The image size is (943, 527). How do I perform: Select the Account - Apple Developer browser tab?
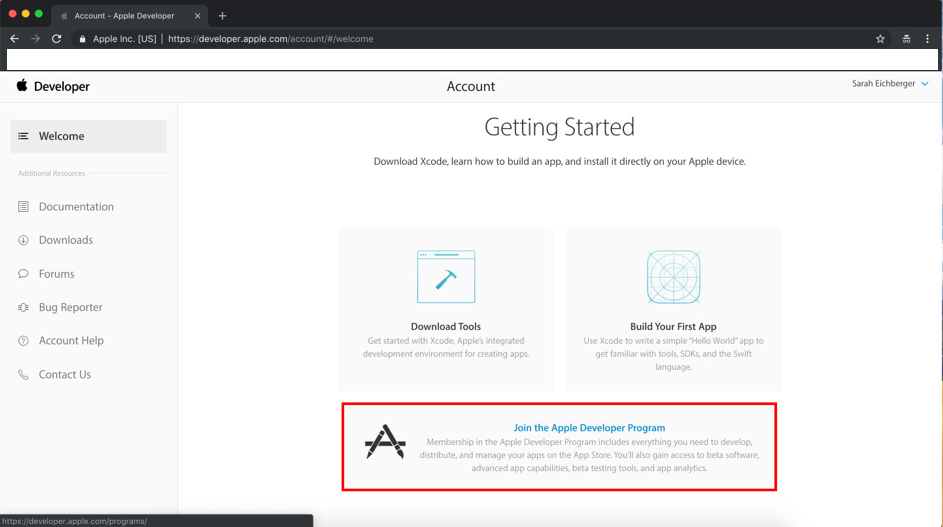pos(130,16)
